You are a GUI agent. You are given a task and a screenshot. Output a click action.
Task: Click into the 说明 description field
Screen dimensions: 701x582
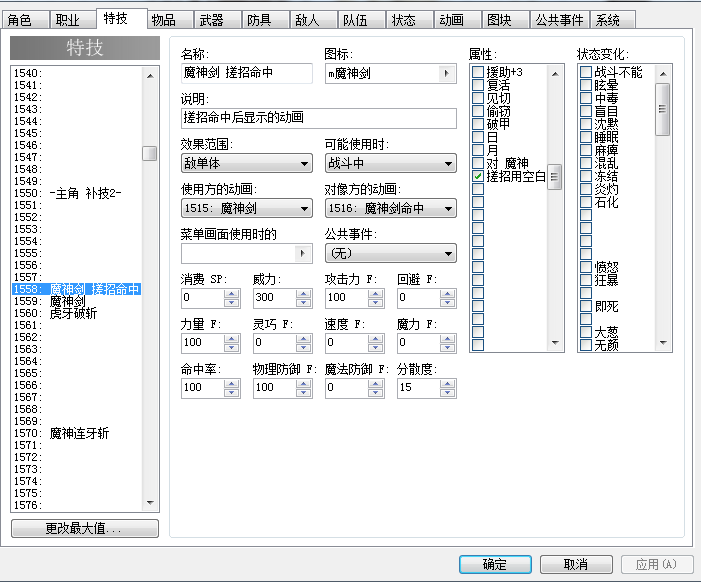click(319, 118)
